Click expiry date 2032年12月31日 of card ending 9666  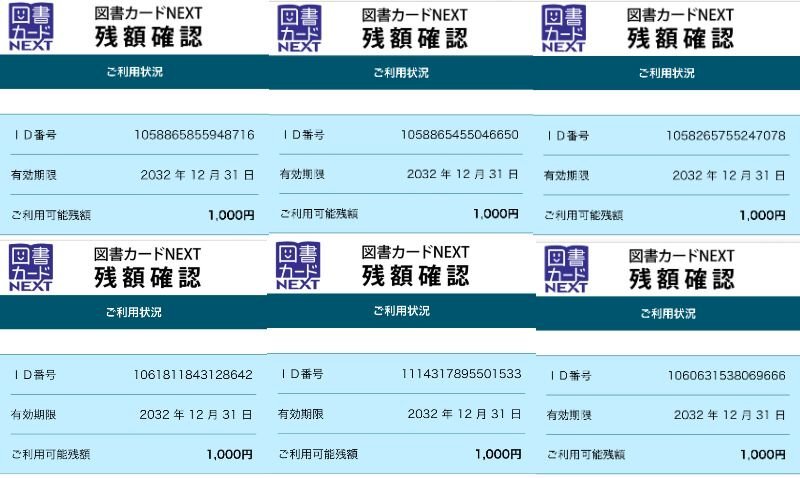tap(730, 415)
